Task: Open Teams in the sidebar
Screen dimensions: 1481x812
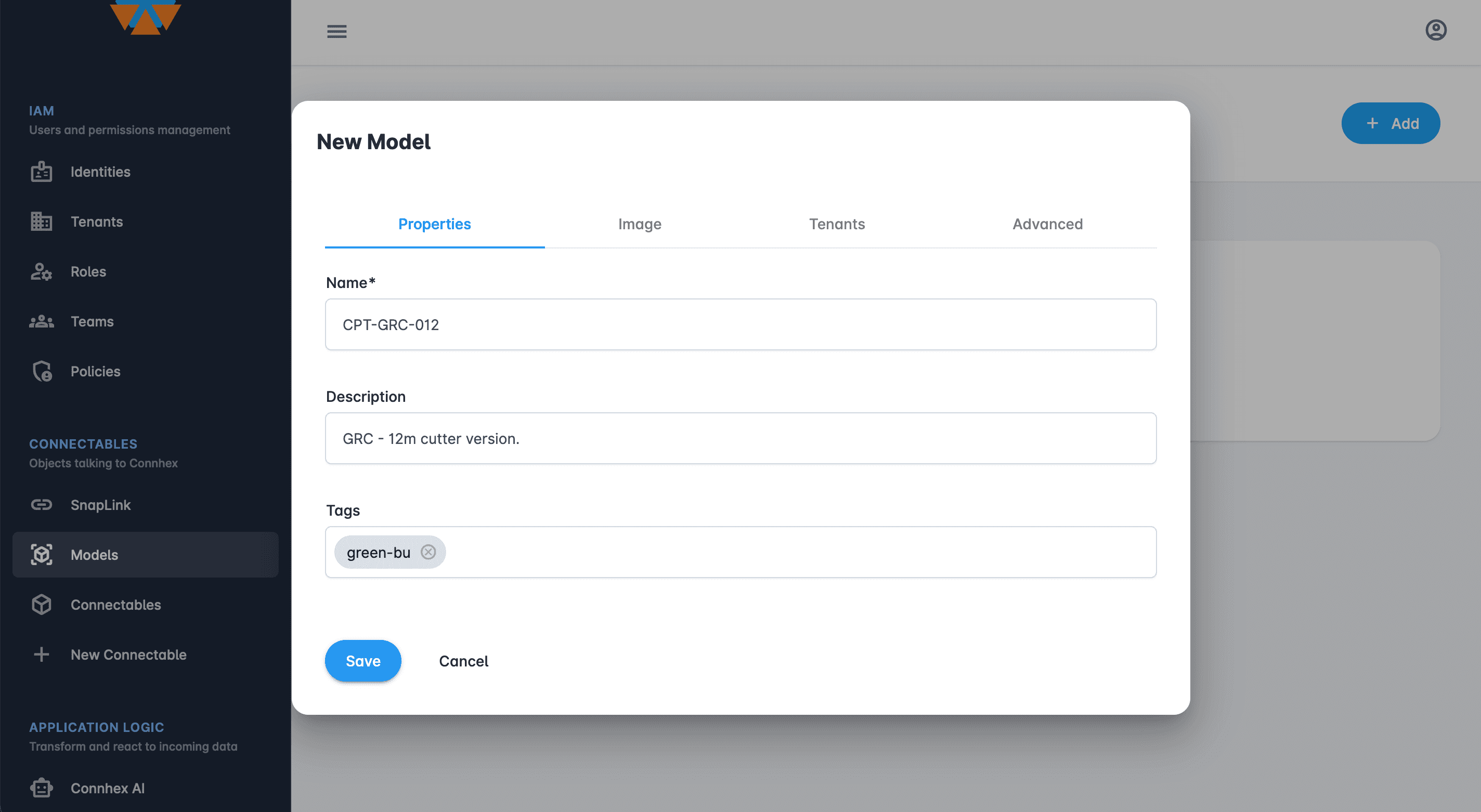Action: coord(146,322)
